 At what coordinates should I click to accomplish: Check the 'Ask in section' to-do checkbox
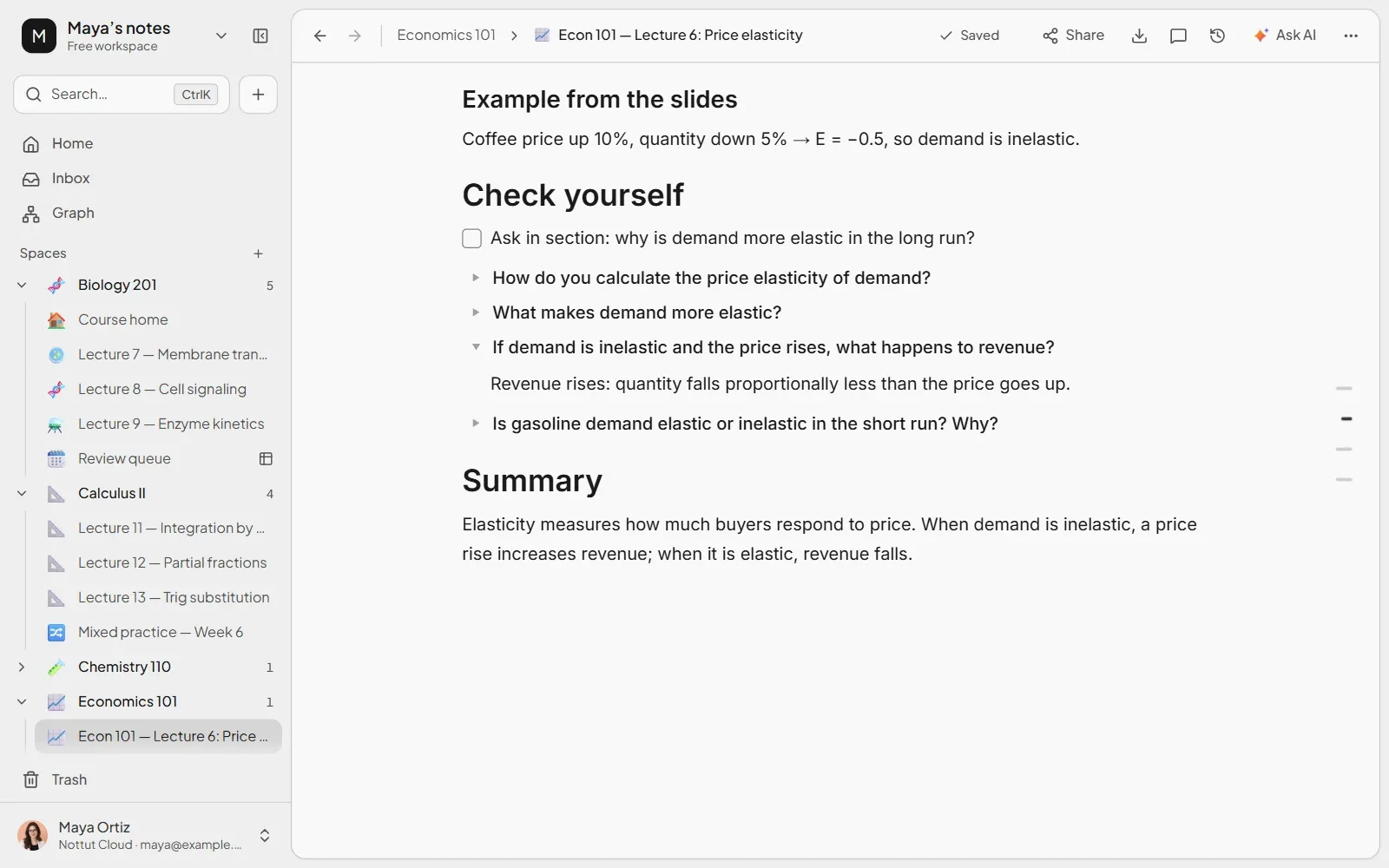tap(471, 238)
